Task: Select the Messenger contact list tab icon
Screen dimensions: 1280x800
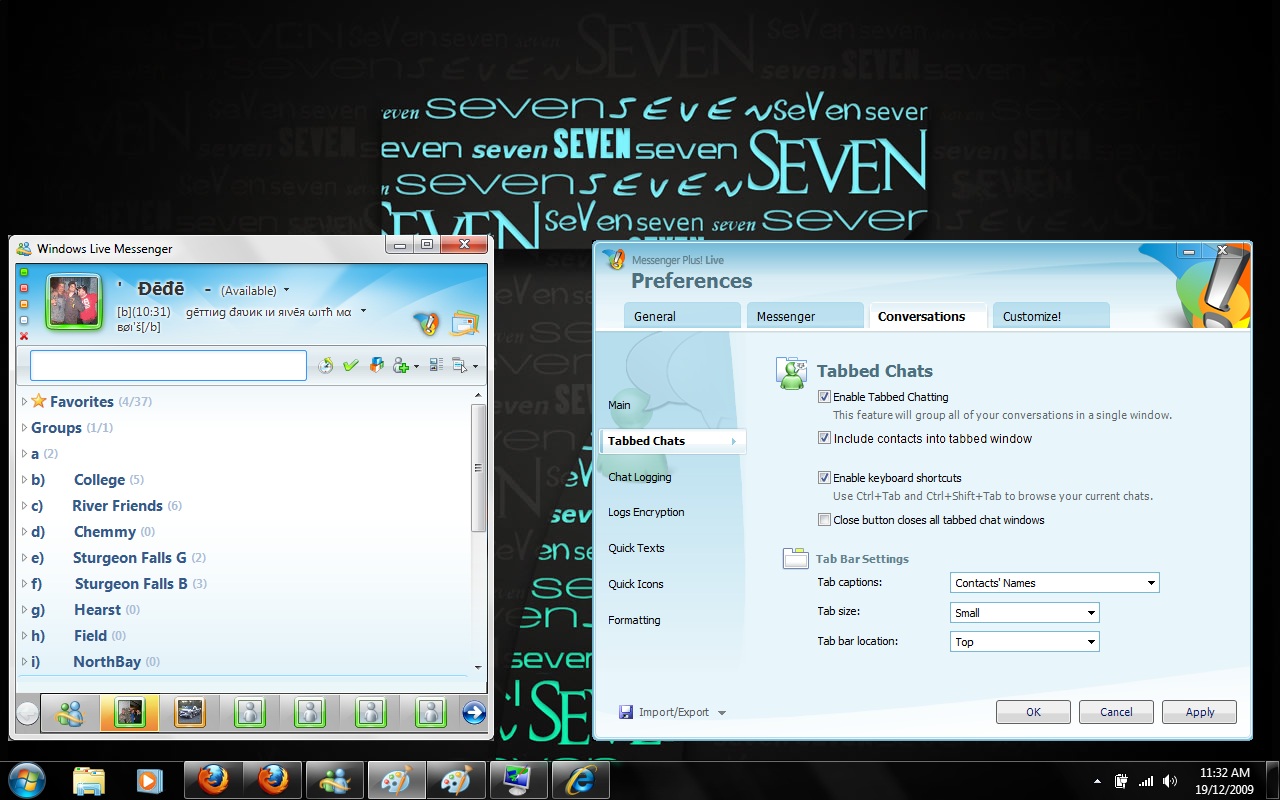Action: pos(70,712)
